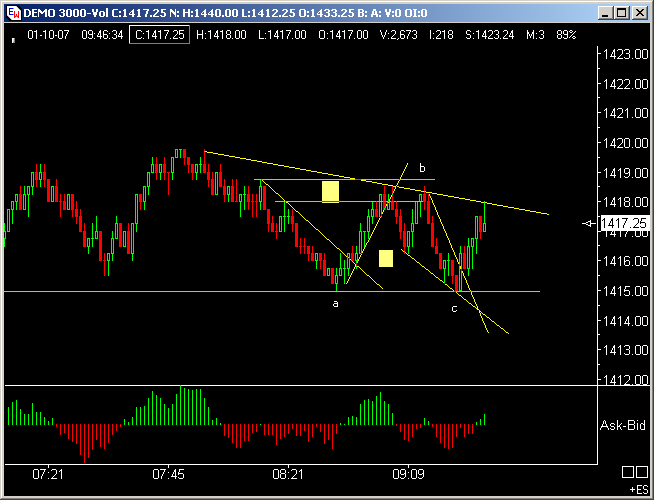Click the 89% indicator in data bar
The height and width of the screenshot is (500, 654).
pyautogui.click(x=566, y=35)
